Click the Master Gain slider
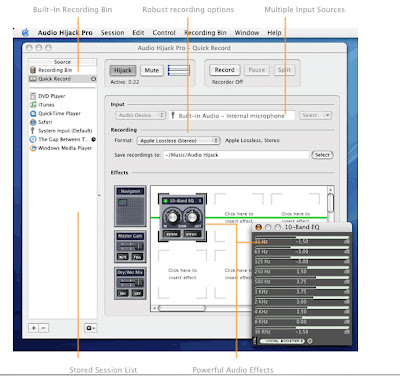Viewport: 400px width, 376px height. point(130,246)
